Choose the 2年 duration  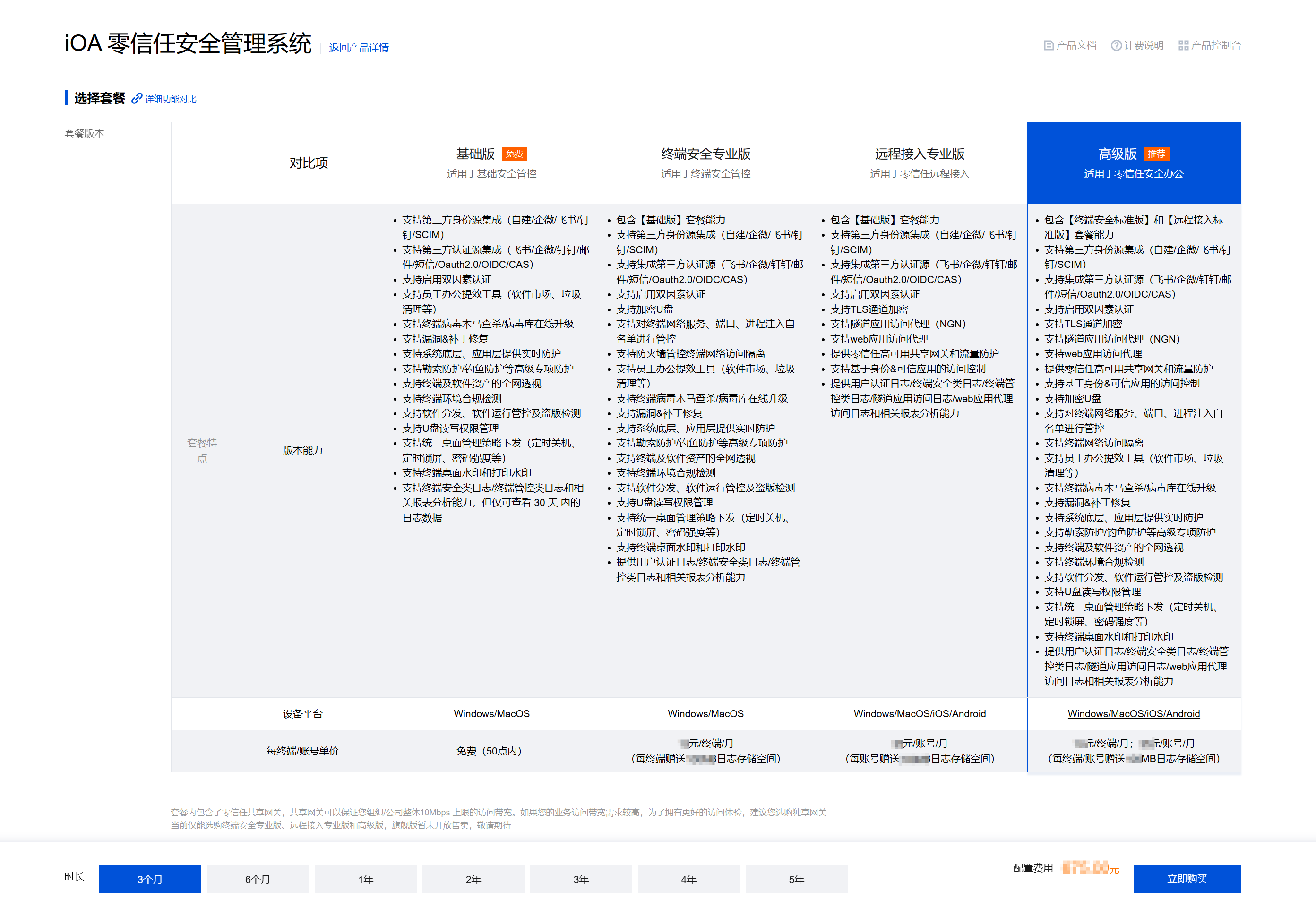pyautogui.click(x=473, y=878)
